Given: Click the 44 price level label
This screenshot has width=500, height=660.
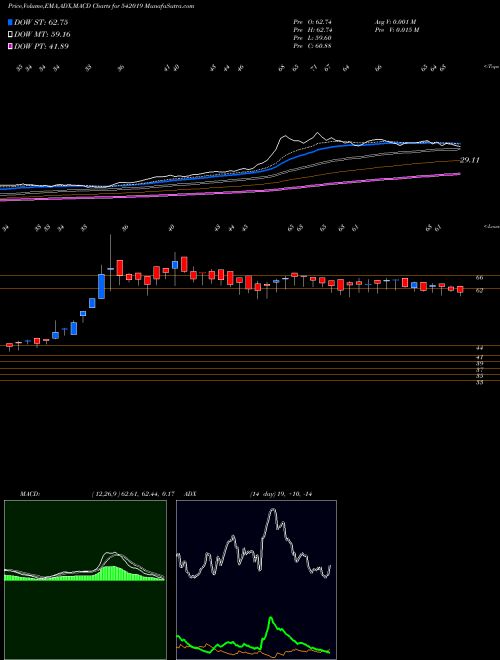Looking at the screenshot, I should [x=479, y=348].
